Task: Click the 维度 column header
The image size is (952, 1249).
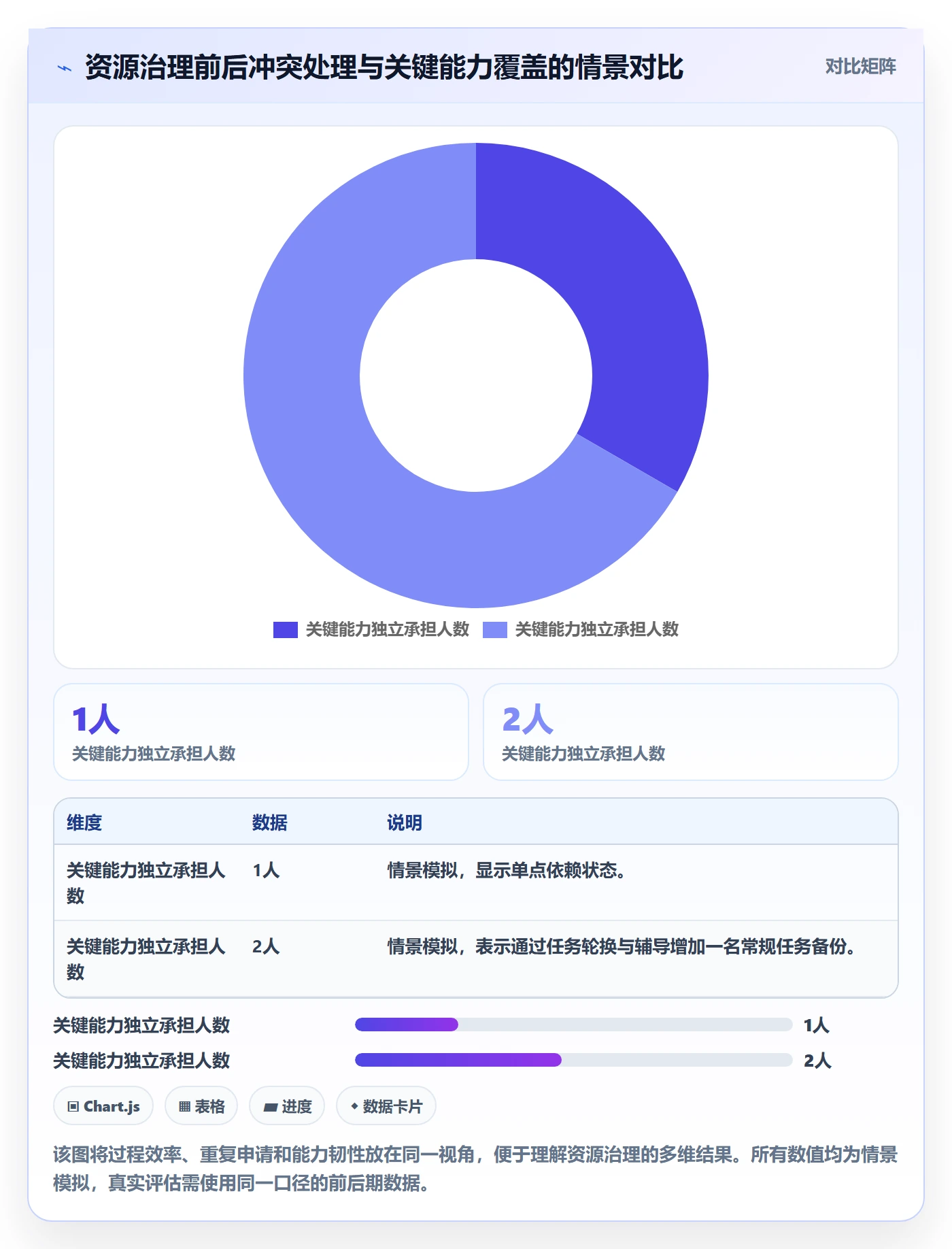Action: click(x=84, y=822)
